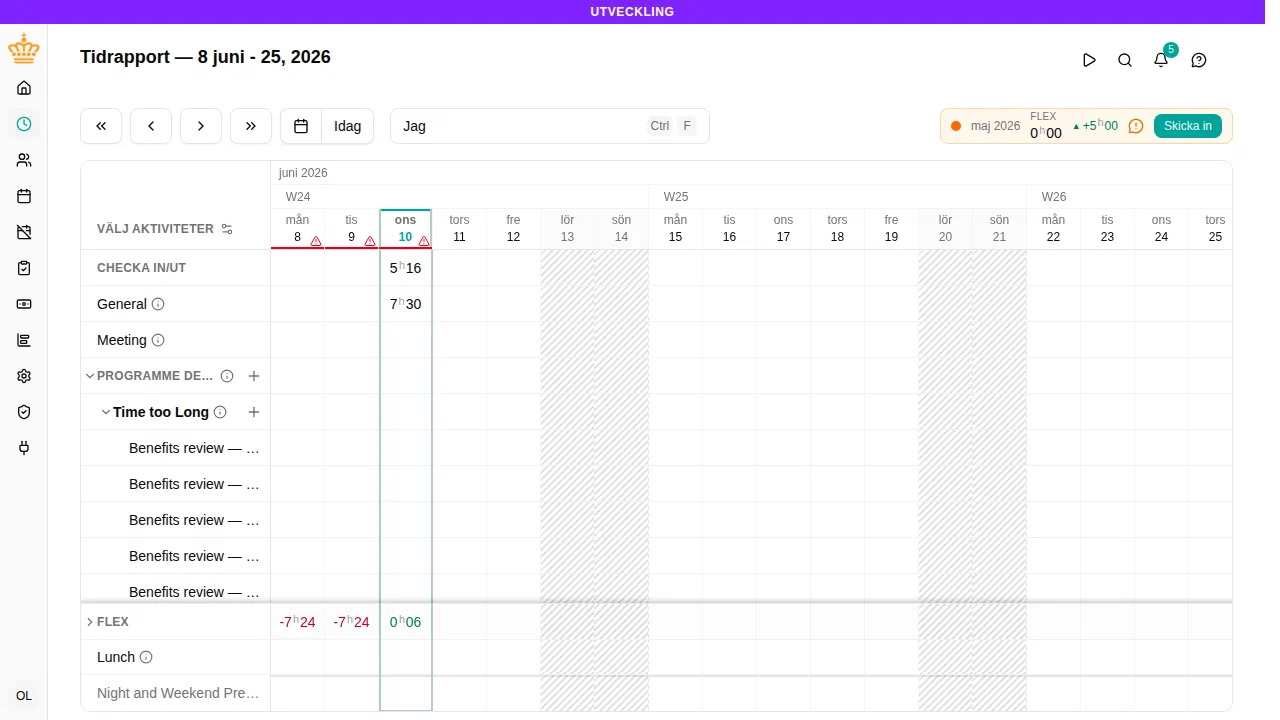Select the clock time report sidebar icon
This screenshot has width=1280, height=720.
(x=24, y=124)
